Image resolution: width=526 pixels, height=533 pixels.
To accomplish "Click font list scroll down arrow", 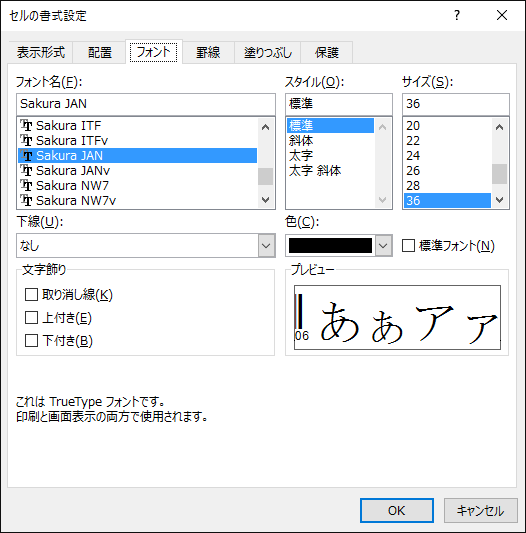I will pos(266,200).
